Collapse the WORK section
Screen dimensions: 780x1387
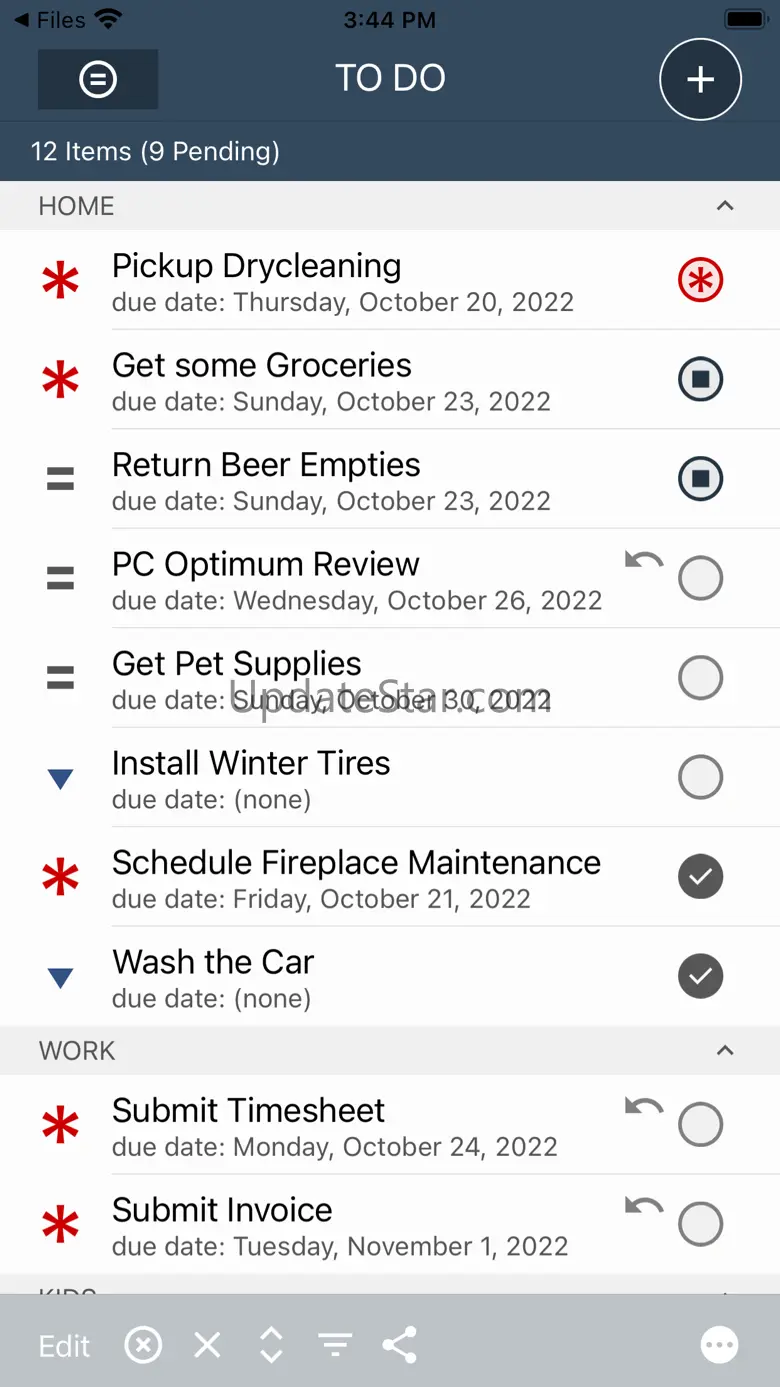(x=725, y=1051)
